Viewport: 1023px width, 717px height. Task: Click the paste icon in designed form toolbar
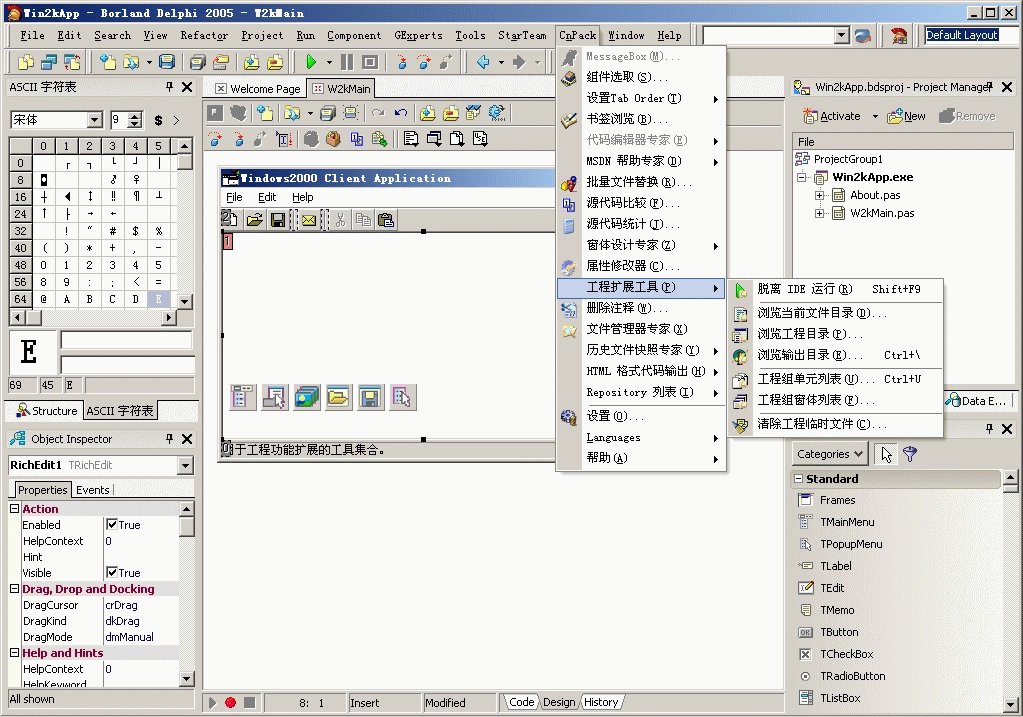point(385,219)
